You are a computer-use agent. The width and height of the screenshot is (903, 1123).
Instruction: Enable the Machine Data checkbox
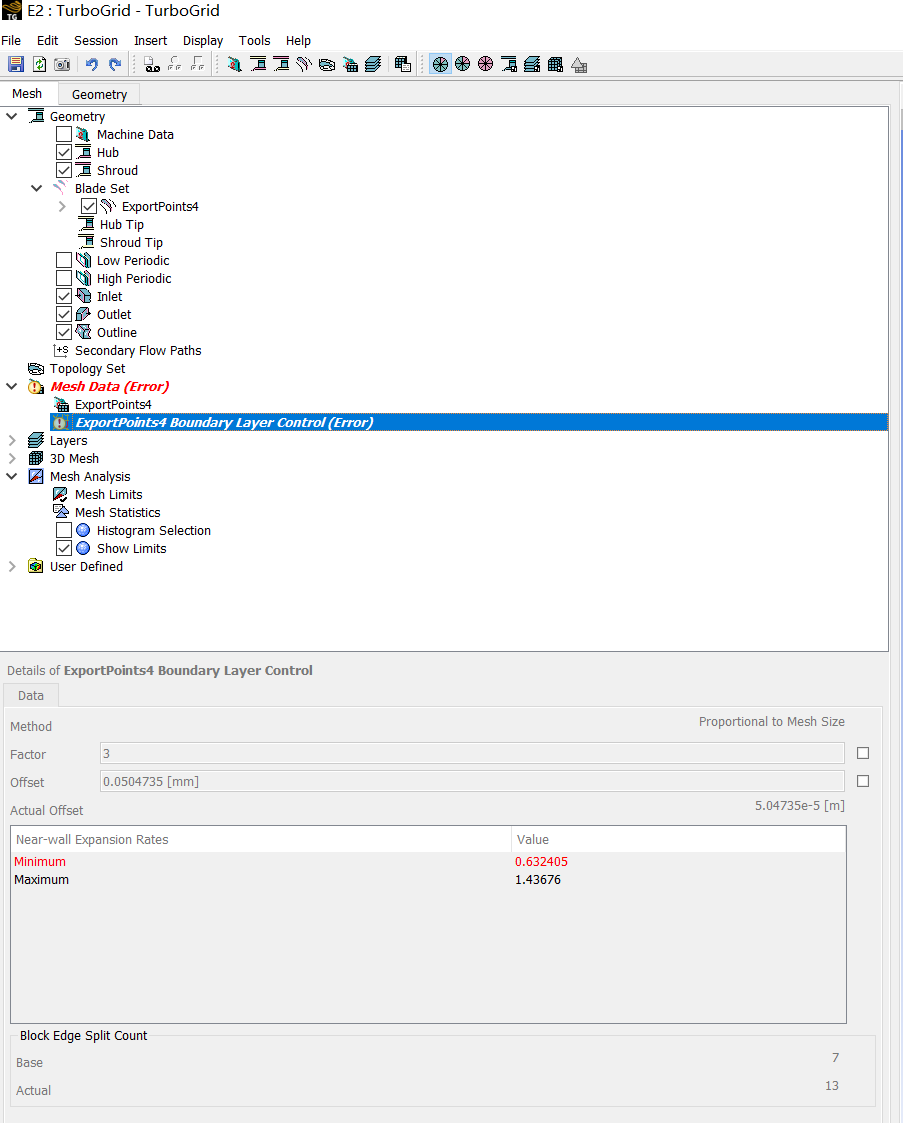pos(64,135)
